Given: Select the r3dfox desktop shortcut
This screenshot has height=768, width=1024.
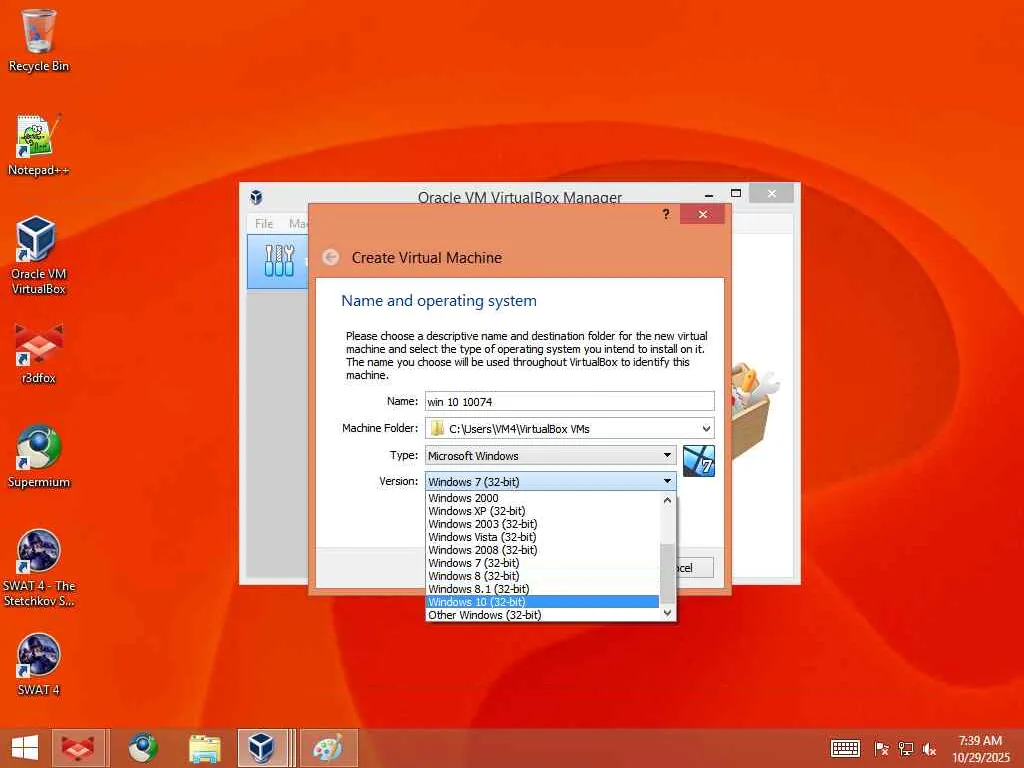Looking at the screenshot, I should tap(39, 353).
